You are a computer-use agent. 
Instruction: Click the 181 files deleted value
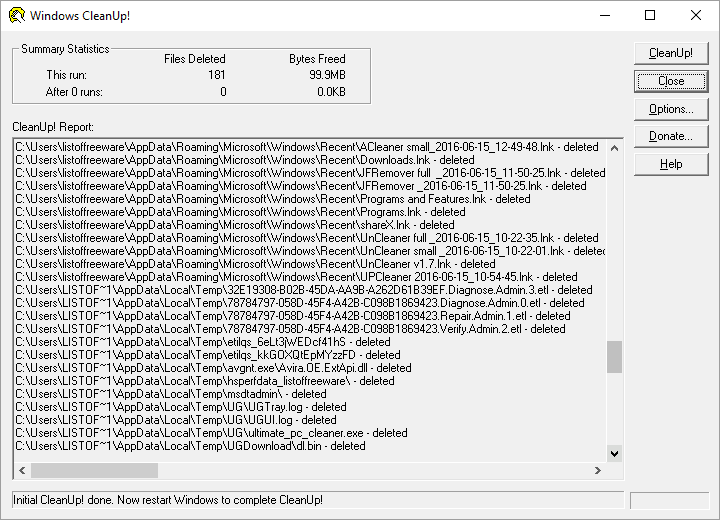(217, 75)
